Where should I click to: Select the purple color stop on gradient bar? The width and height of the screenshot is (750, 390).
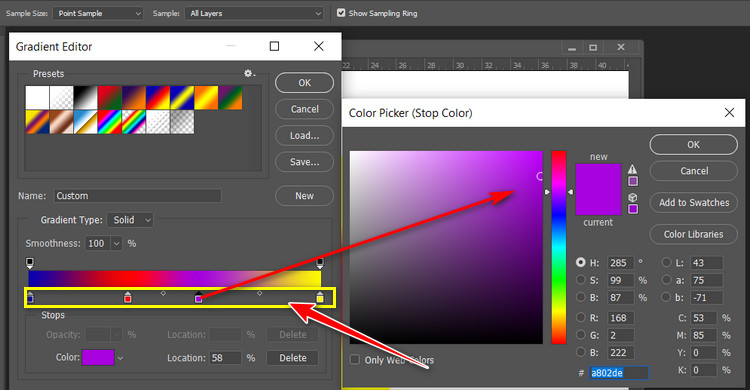(199, 297)
